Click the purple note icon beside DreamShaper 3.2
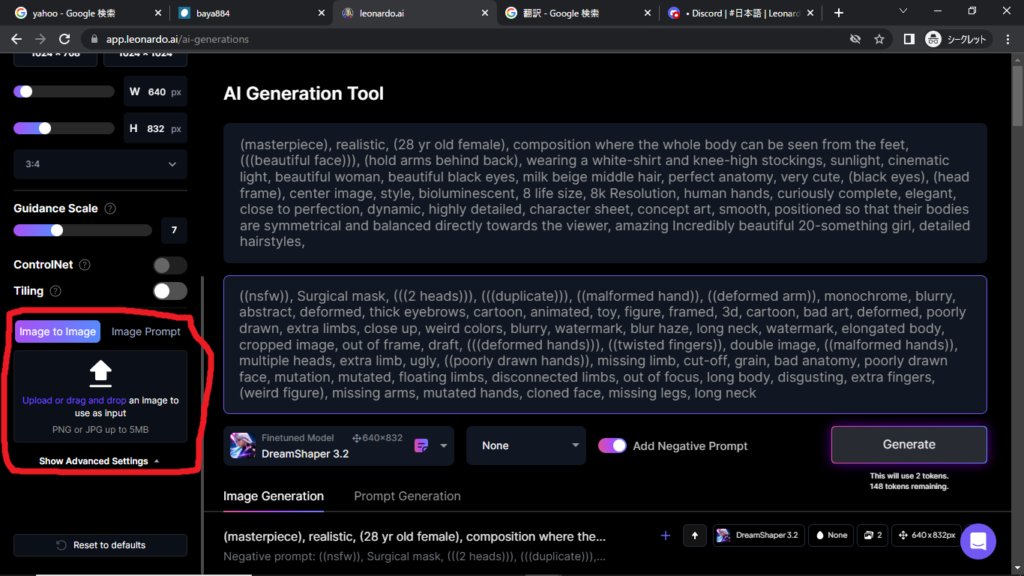 pyautogui.click(x=421, y=445)
